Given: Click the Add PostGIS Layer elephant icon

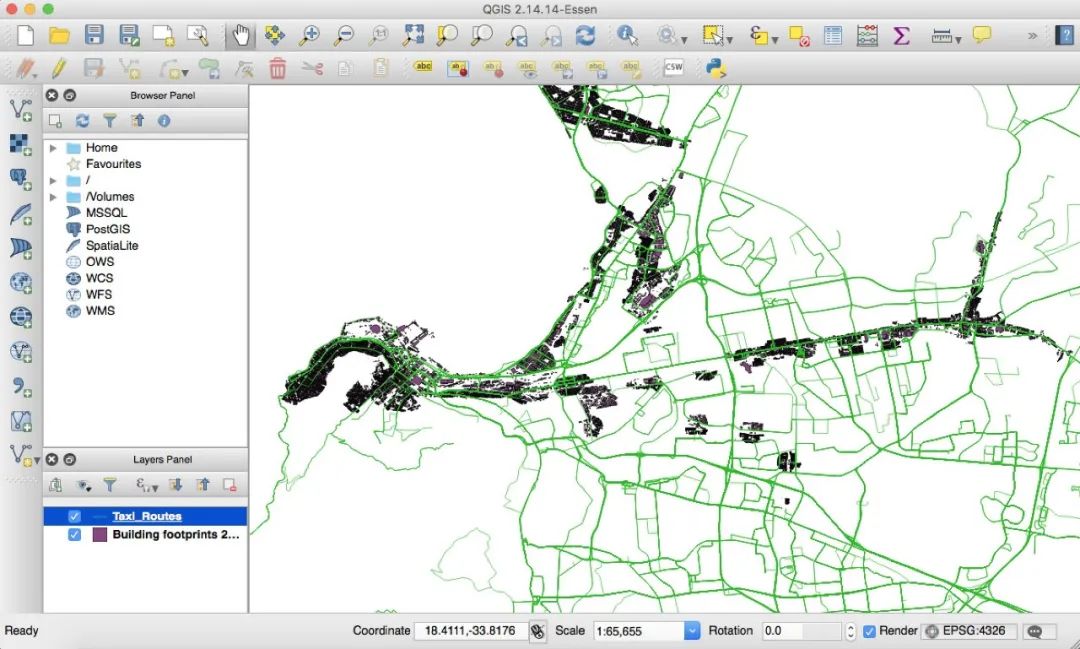Looking at the screenshot, I should [21, 178].
